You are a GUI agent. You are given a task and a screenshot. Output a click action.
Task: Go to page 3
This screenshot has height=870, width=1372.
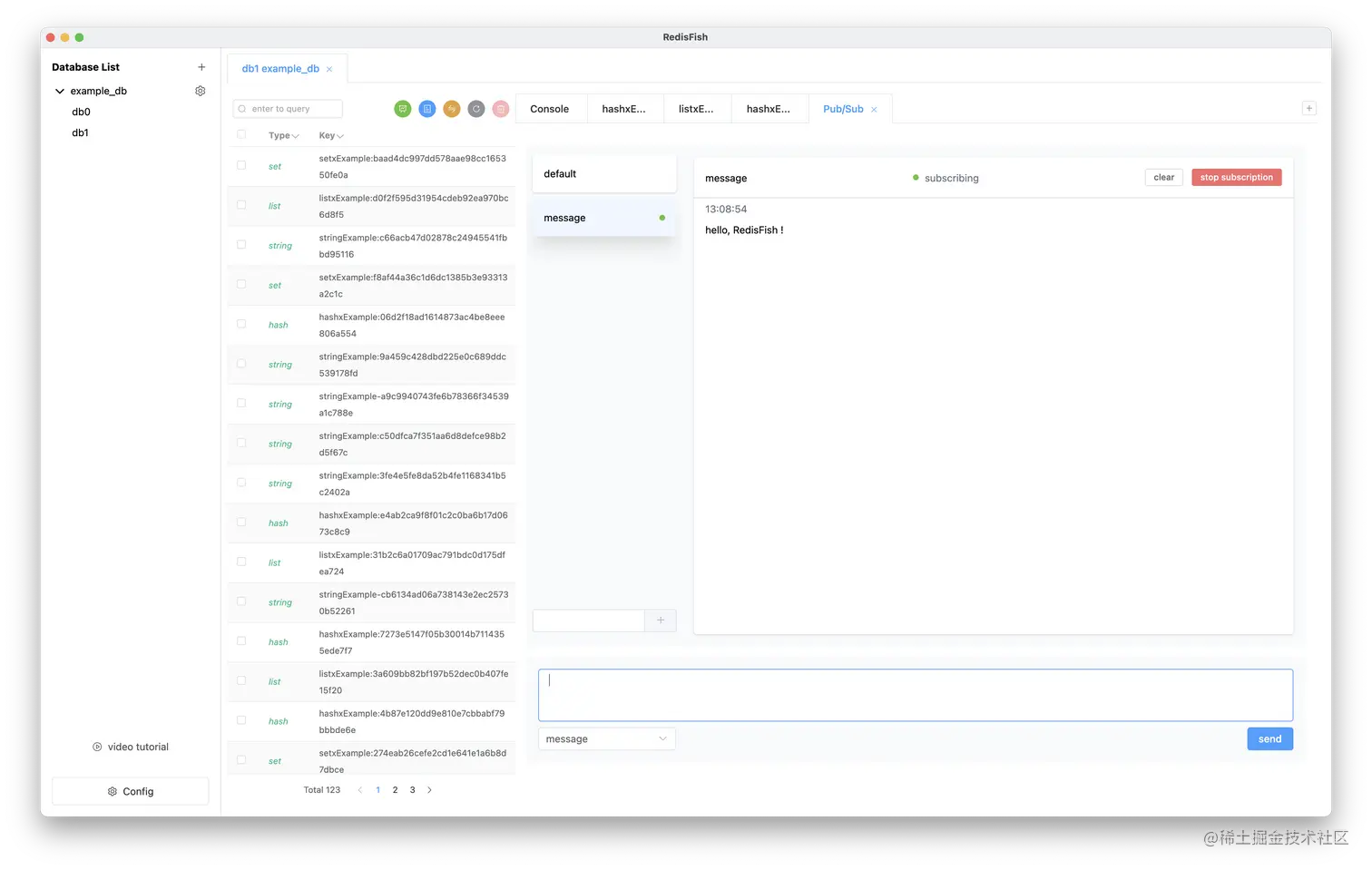412,790
